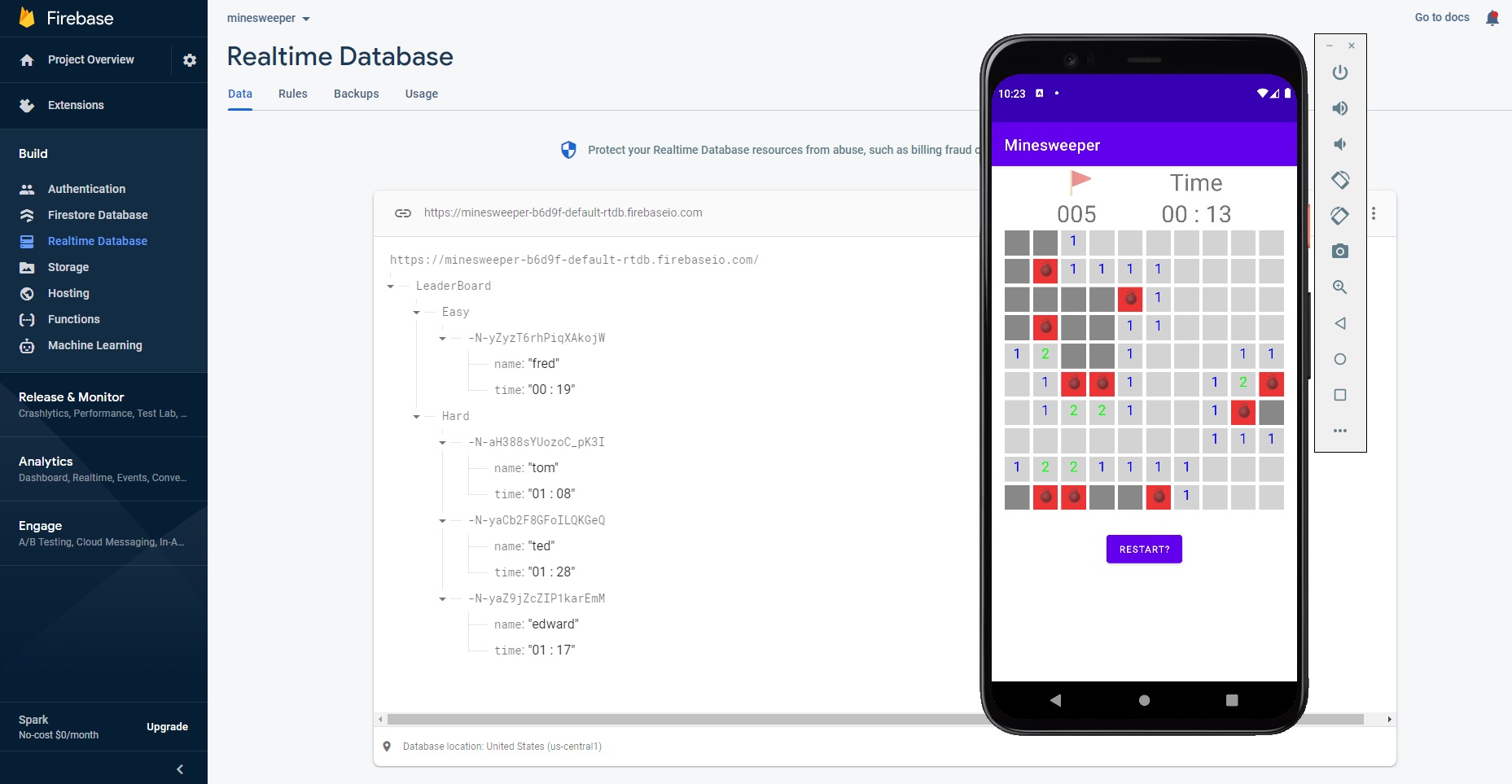This screenshot has height=784, width=1512.
Task: Click the Authentication people icon
Action: 27,189
